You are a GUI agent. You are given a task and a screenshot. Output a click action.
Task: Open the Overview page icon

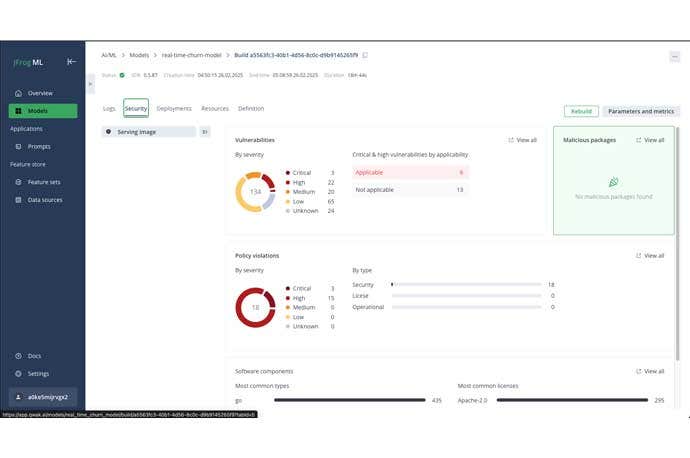coord(19,93)
